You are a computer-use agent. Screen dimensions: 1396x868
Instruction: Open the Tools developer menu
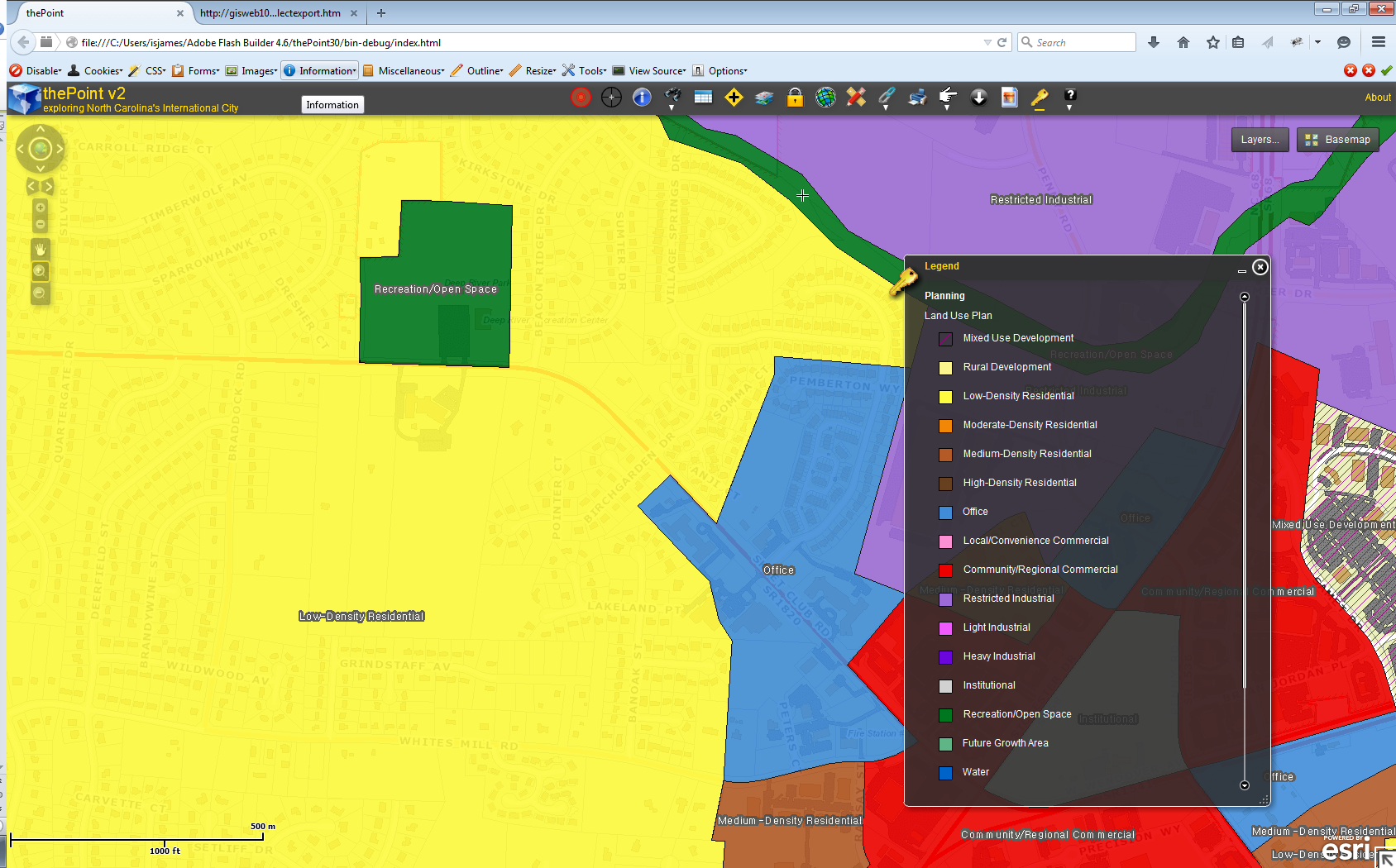click(x=585, y=71)
